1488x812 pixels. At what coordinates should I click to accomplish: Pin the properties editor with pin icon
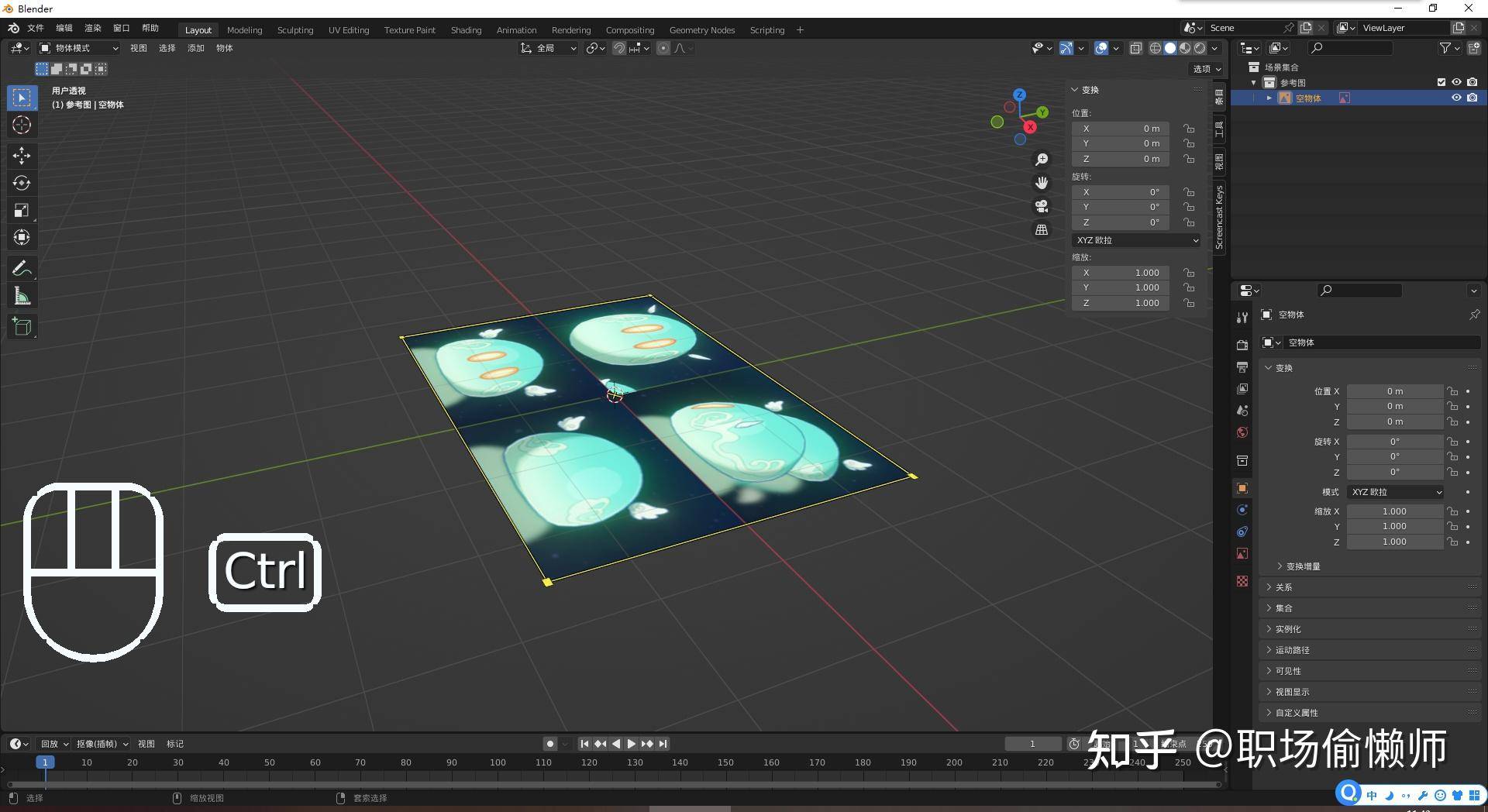(1474, 315)
